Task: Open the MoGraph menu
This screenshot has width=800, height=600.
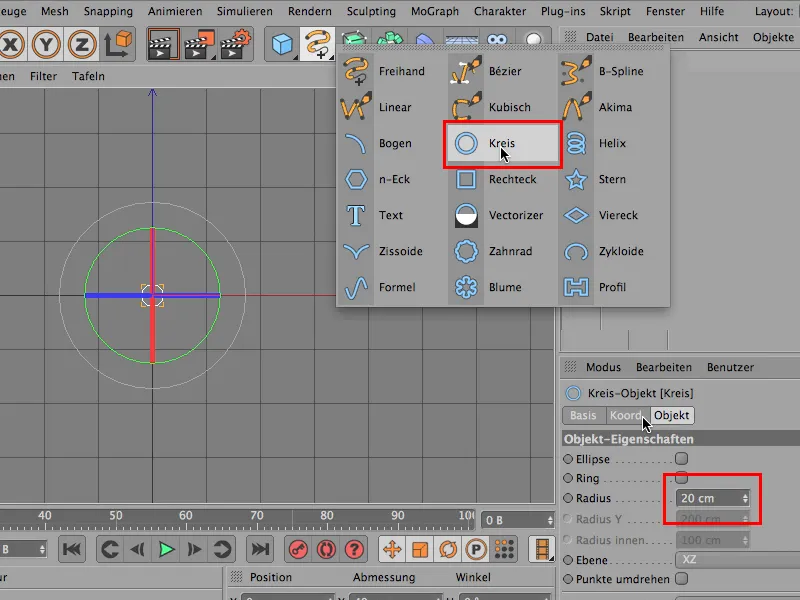Action: coord(435,11)
